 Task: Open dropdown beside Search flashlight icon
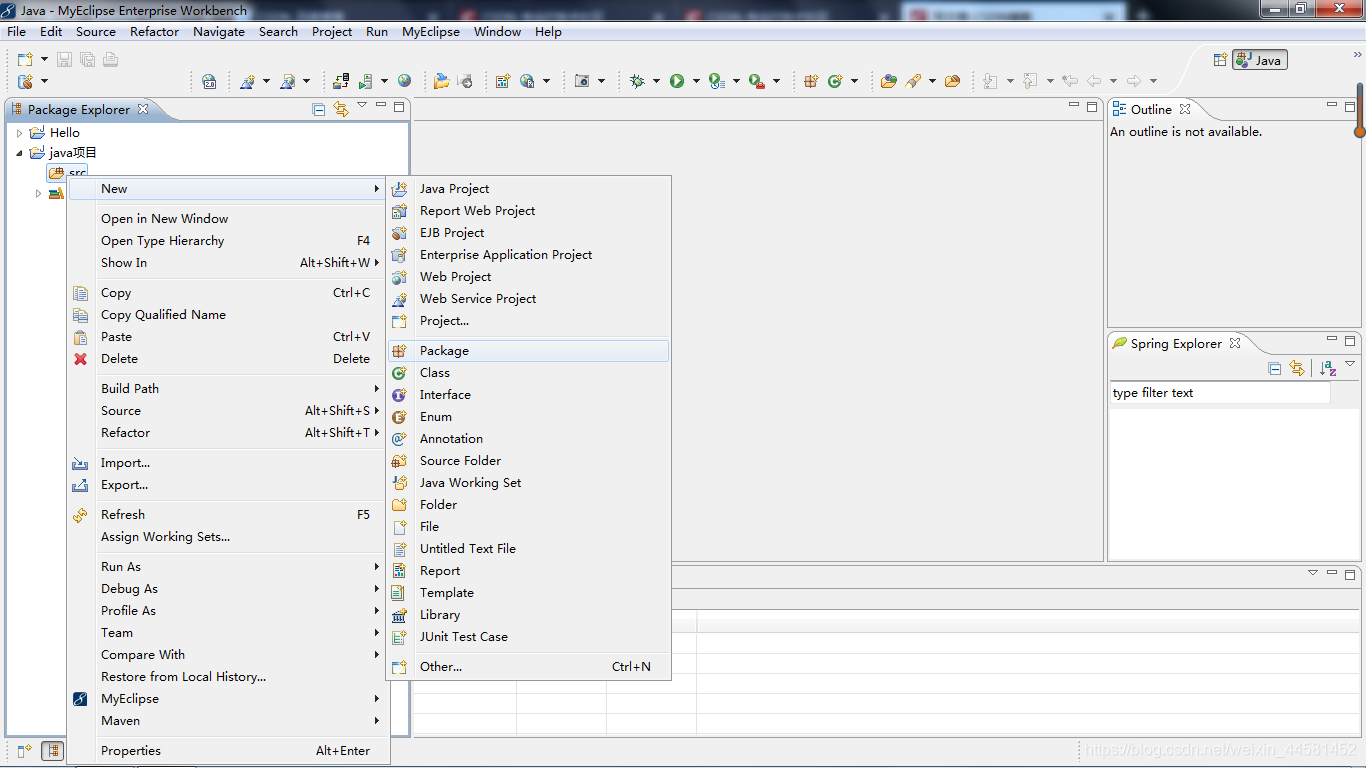[x=932, y=81]
